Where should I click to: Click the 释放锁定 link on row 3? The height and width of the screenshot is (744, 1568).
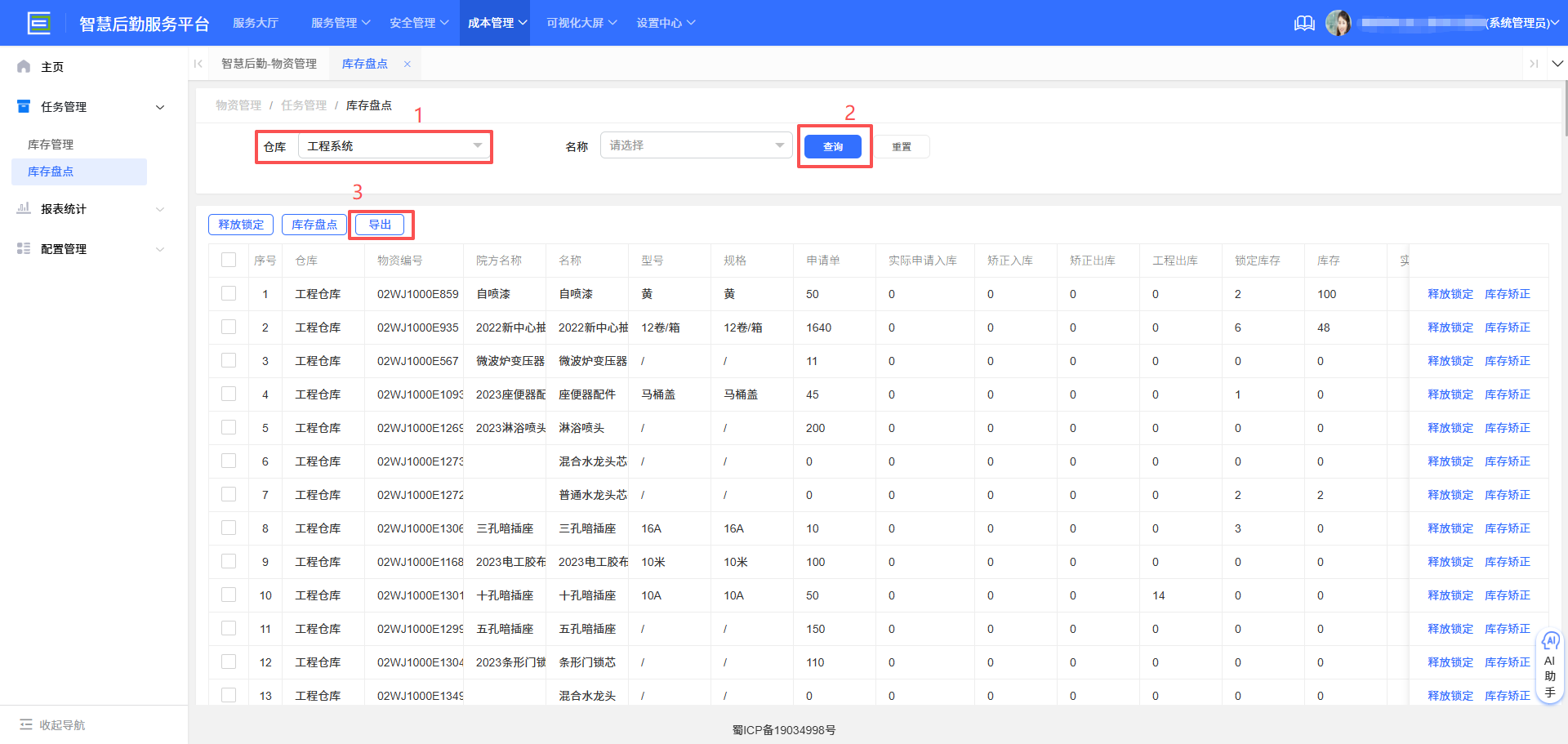[x=1450, y=360]
